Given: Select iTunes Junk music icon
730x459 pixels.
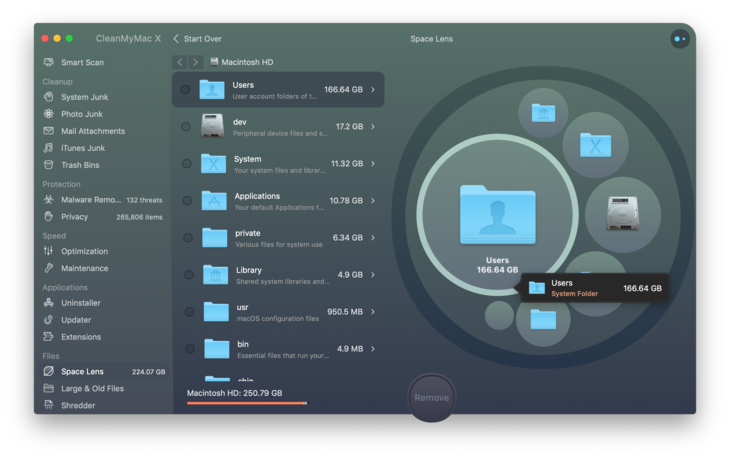Looking at the screenshot, I should pyautogui.click(x=48, y=148).
